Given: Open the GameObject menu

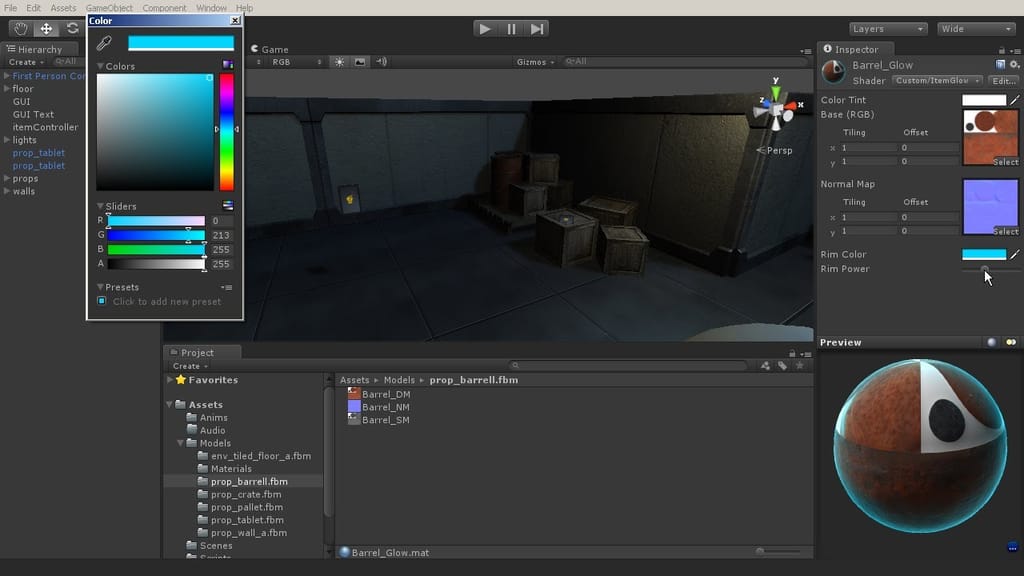Looking at the screenshot, I should click(x=109, y=8).
